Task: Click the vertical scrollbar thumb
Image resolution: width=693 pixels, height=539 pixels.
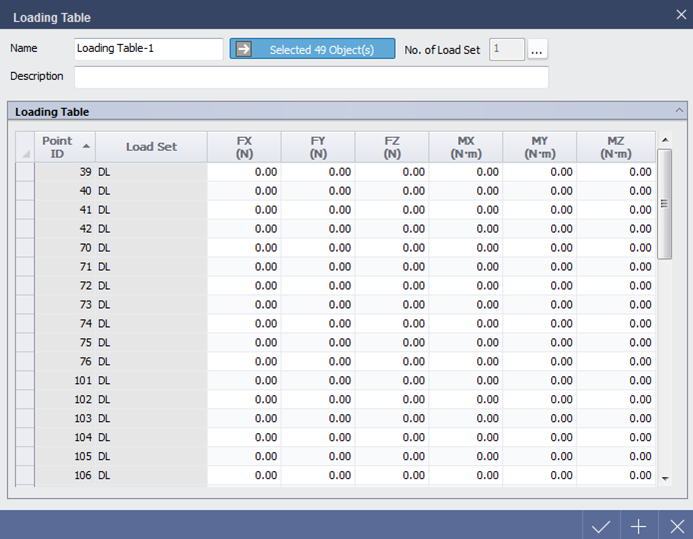Action: click(x=665, y=202)
